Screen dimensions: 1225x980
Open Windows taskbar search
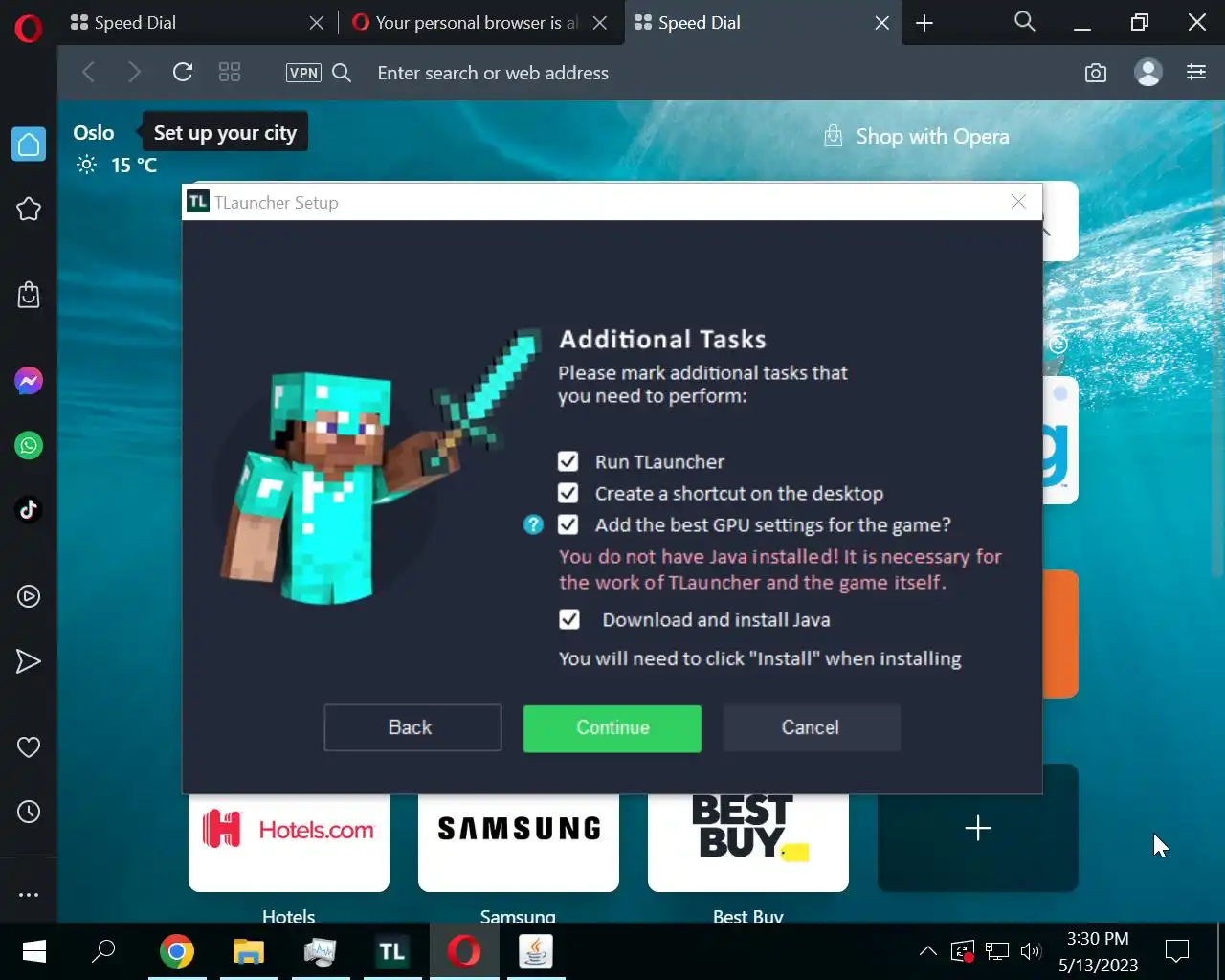click(x=103, y=951)
